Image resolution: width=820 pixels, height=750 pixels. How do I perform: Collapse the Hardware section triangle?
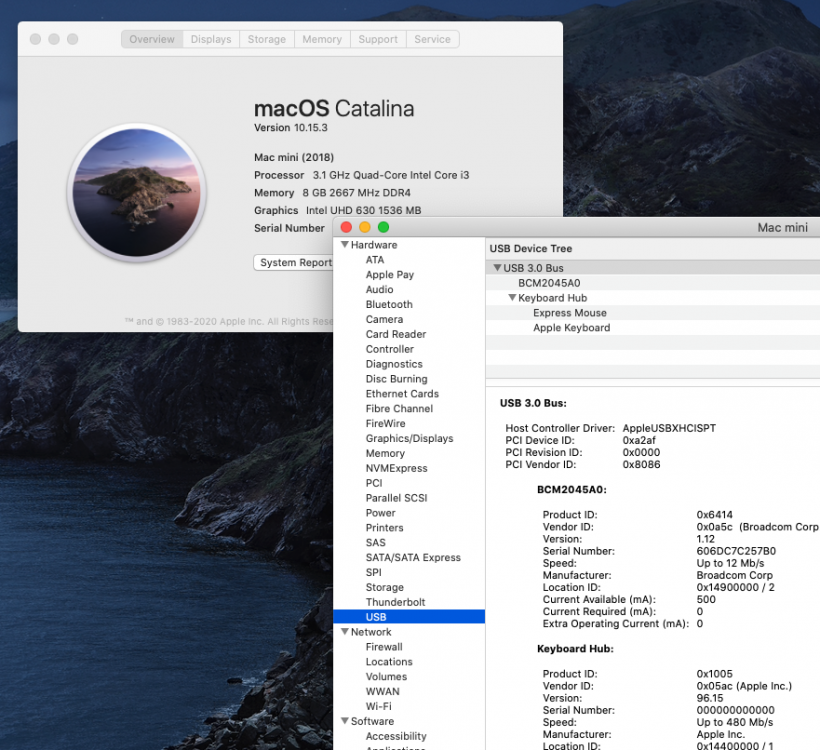tap(345, 244)
